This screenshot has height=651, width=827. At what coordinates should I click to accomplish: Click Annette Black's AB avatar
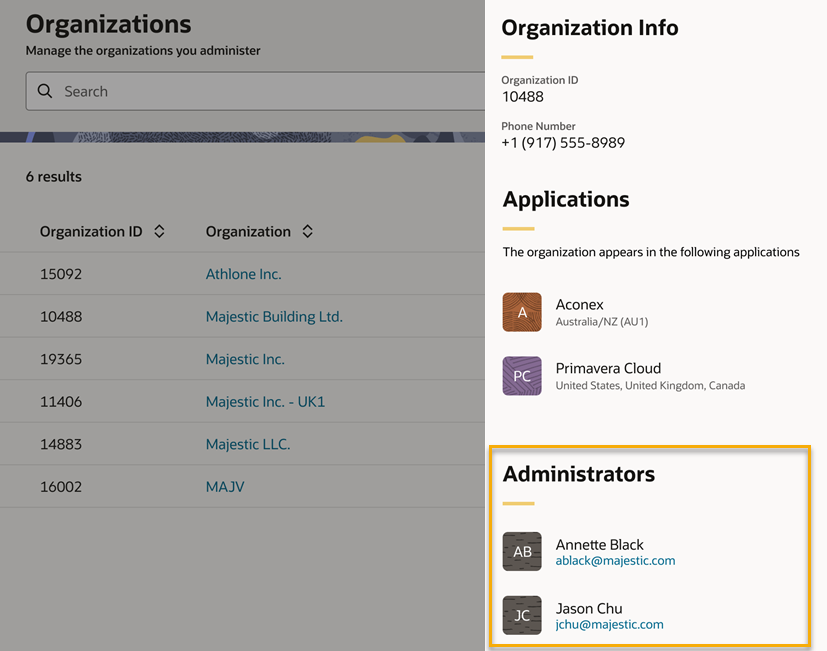[522, 552]
